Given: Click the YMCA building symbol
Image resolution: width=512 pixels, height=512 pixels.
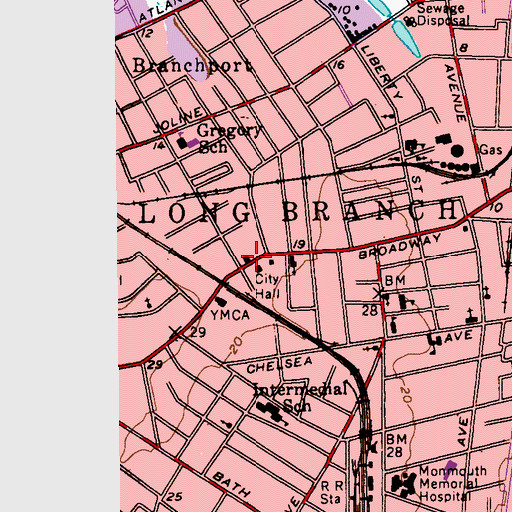Looking at the screenshot, I should click(x=221, y=302).
